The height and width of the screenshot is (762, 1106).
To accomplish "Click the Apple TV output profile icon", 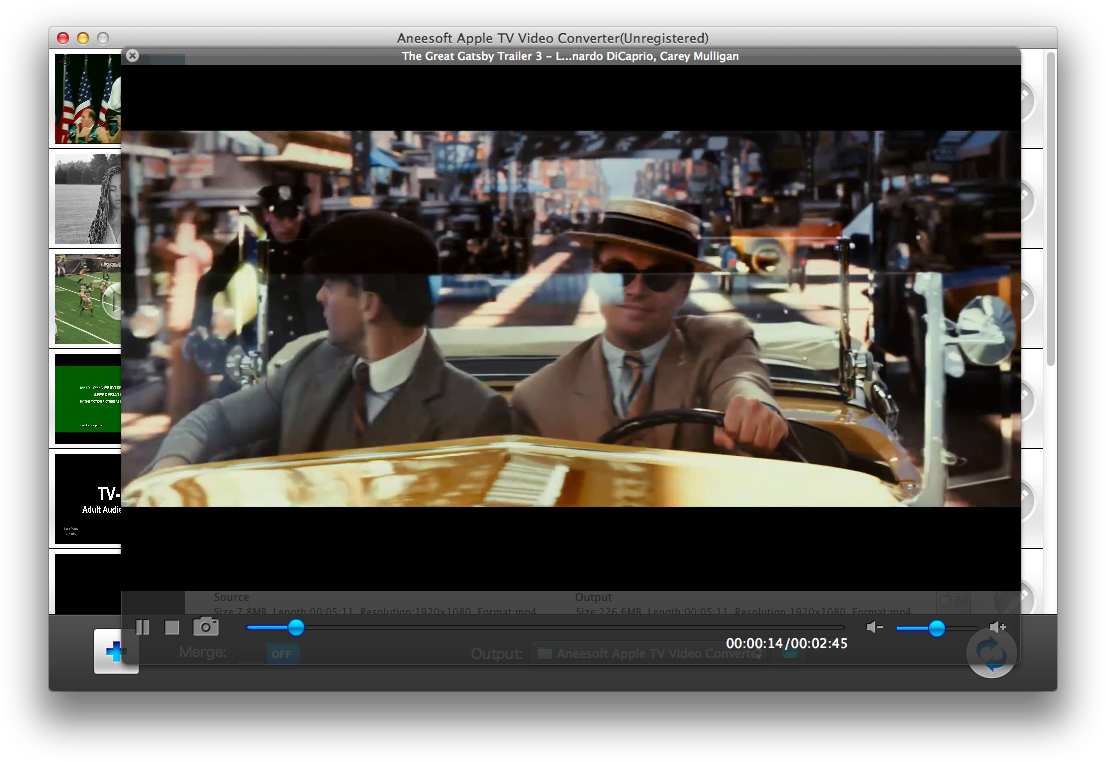I will coord(954,602).
